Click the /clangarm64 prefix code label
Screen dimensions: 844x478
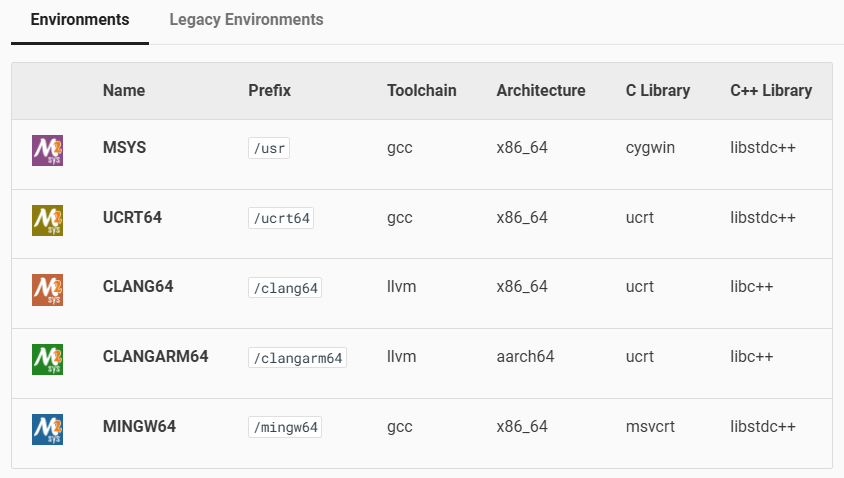297,358
